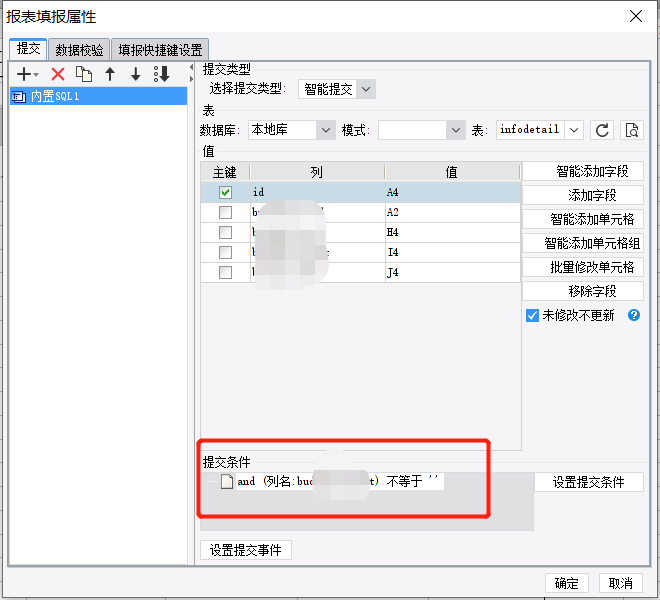The image size is (660, 600).
Task: Refresh the table list
Action: pos(602,130)
